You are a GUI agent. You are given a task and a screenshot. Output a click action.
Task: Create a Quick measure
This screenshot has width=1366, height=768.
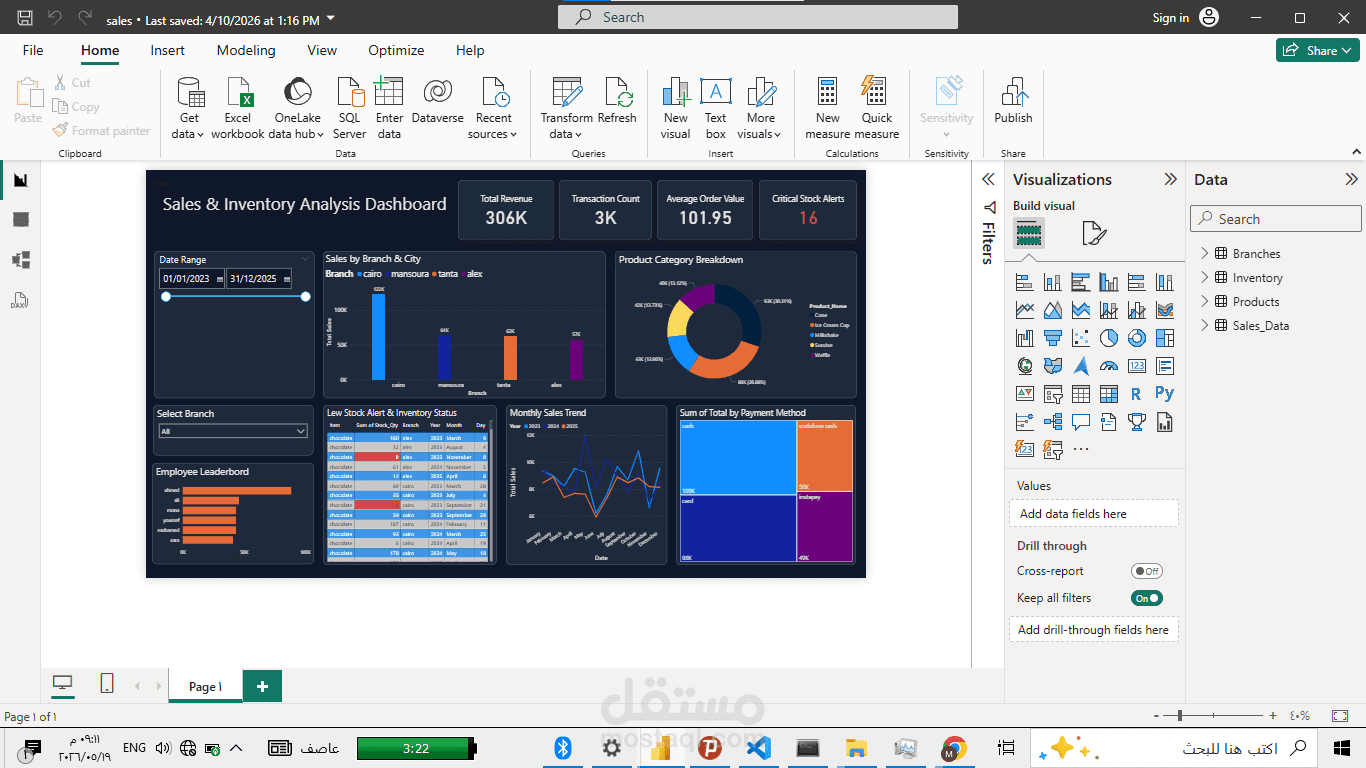pos(877,108)
